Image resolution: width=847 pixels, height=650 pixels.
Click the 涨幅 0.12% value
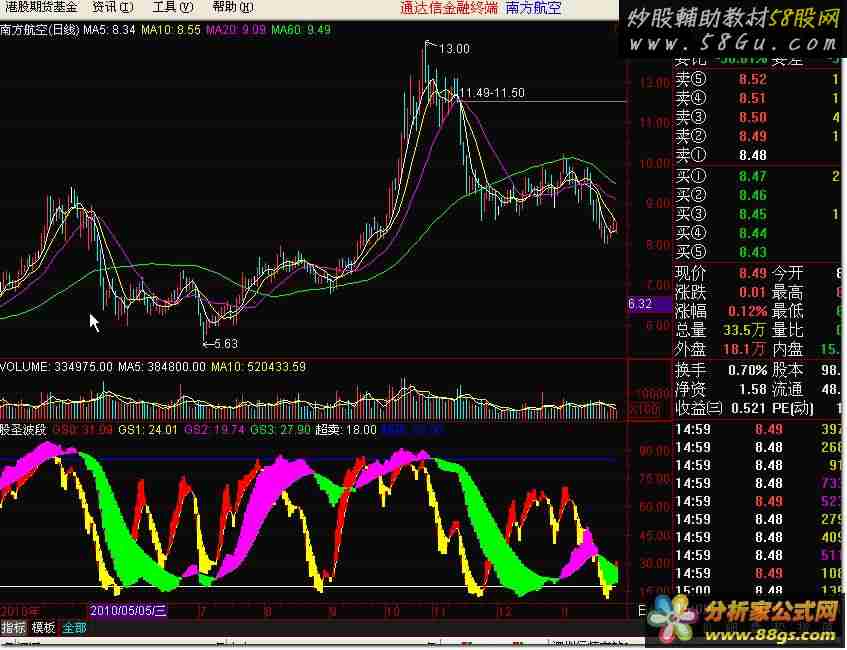pos(748,311)
